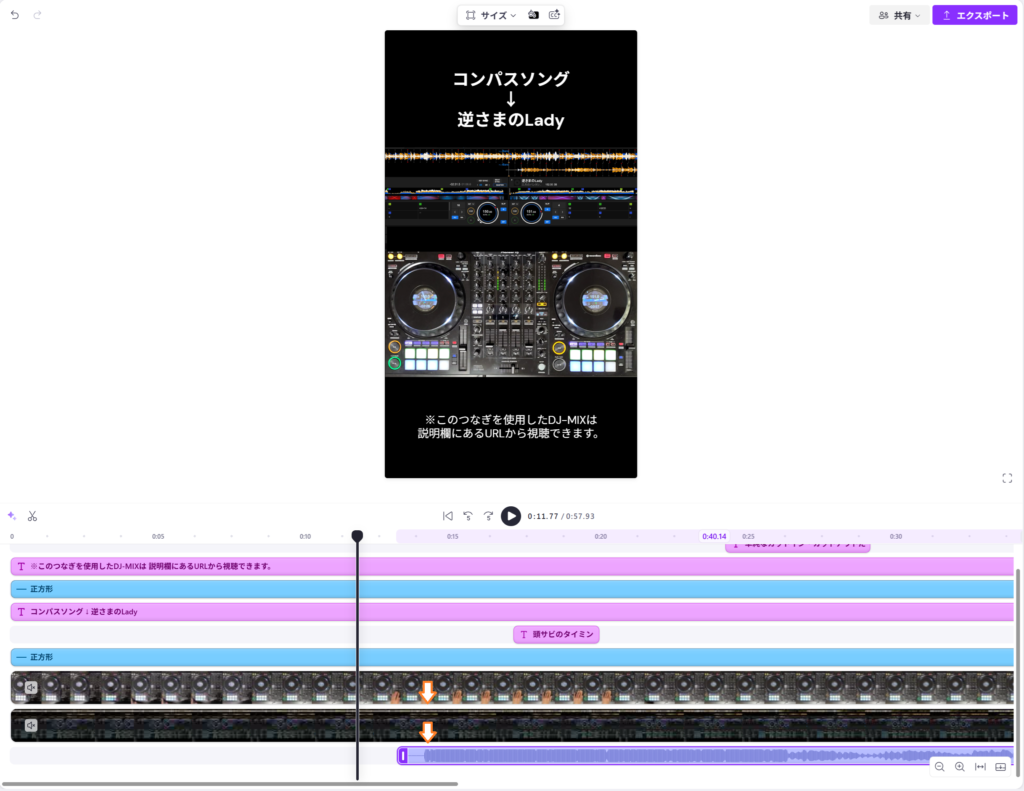Select the 頭サビのタイミン text clip
The width and height of the screenshot is (1024, 791).
[x=556, y=634]
